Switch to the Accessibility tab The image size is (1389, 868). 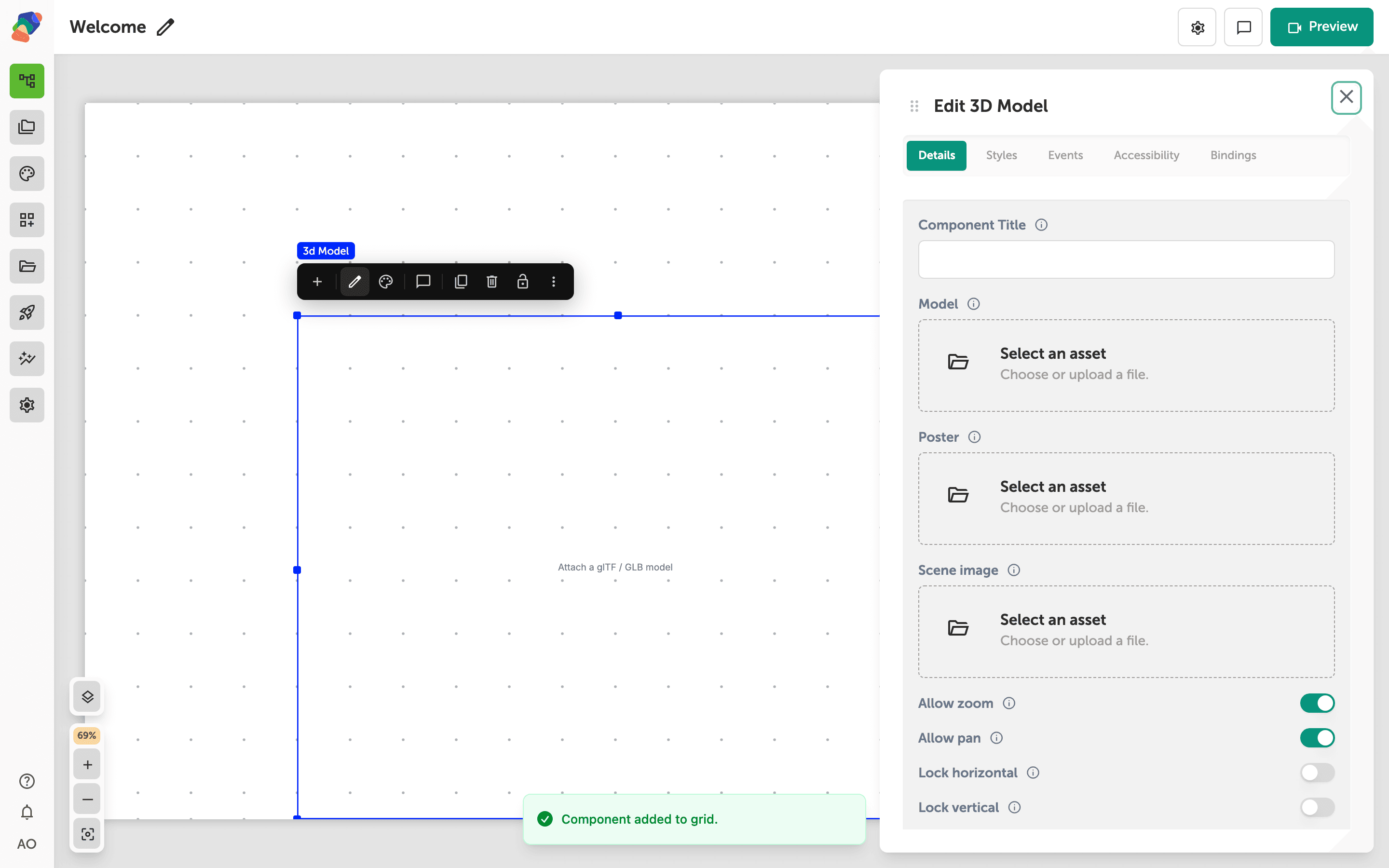click(x=1146, y=156)
